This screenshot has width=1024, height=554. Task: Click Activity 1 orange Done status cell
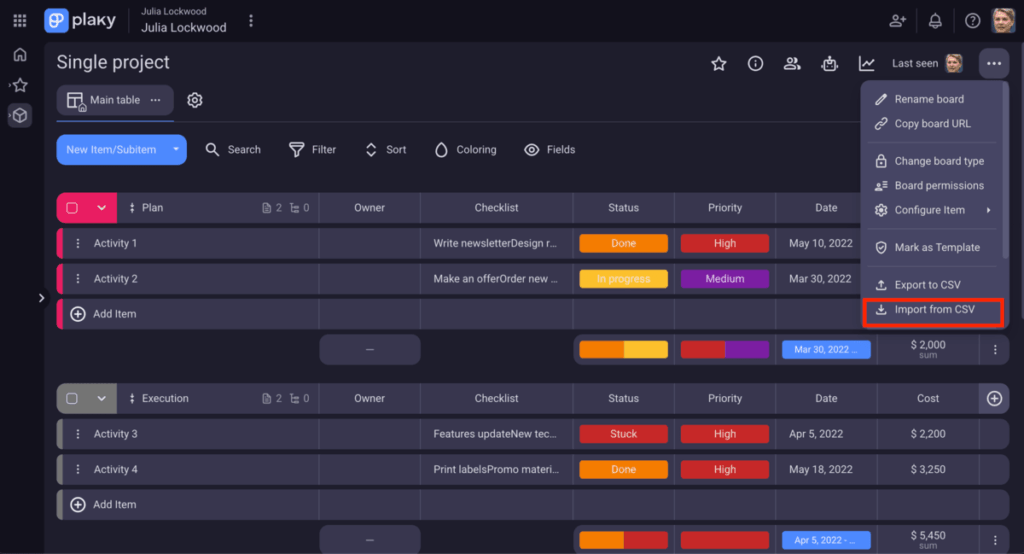click(x=623, y=243)
